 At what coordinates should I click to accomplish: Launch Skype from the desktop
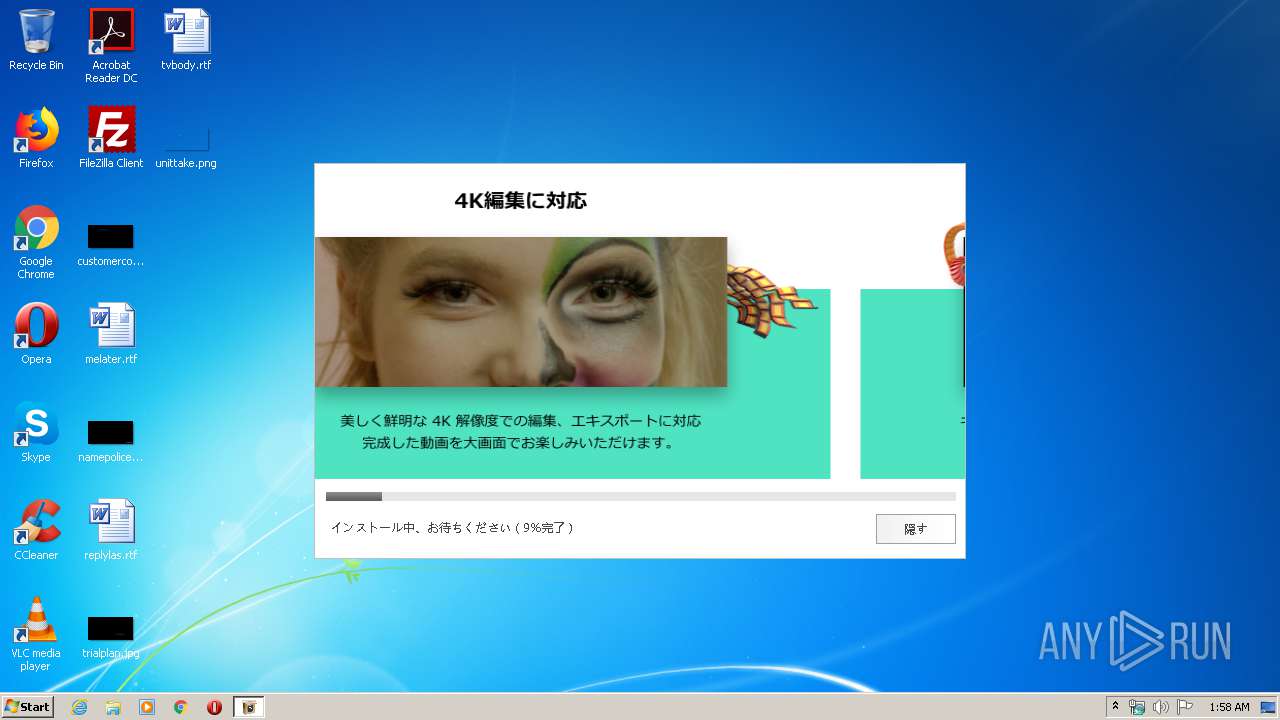36,432
